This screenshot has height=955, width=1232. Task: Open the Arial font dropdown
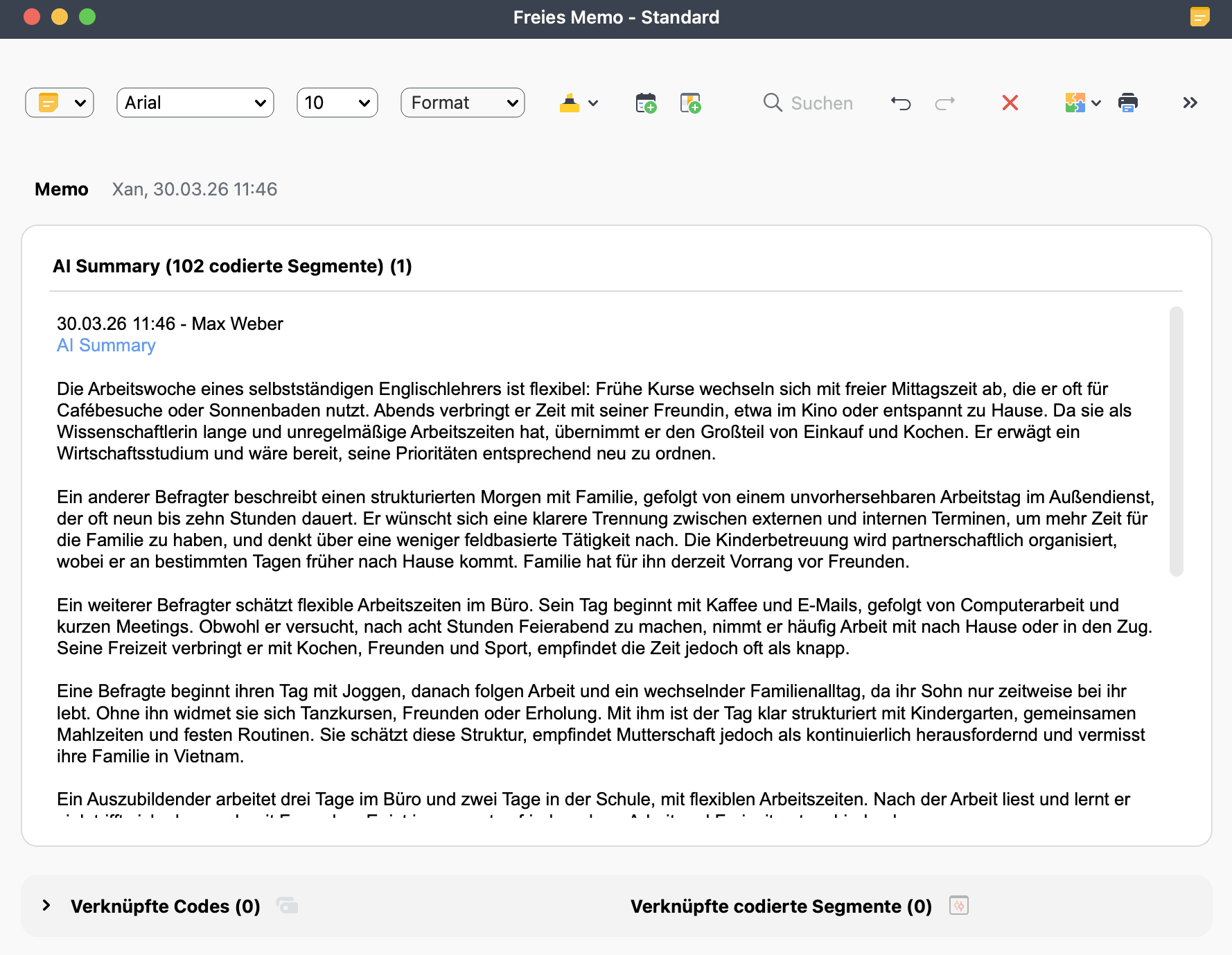(x=195, y=103)
